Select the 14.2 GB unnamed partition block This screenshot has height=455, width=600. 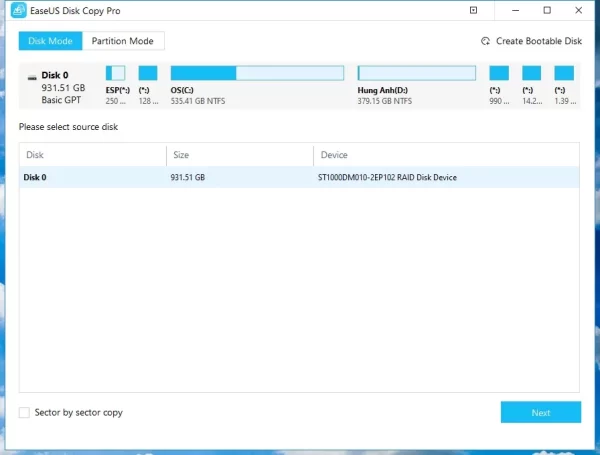pyautogui.click(x=532, y=73)
